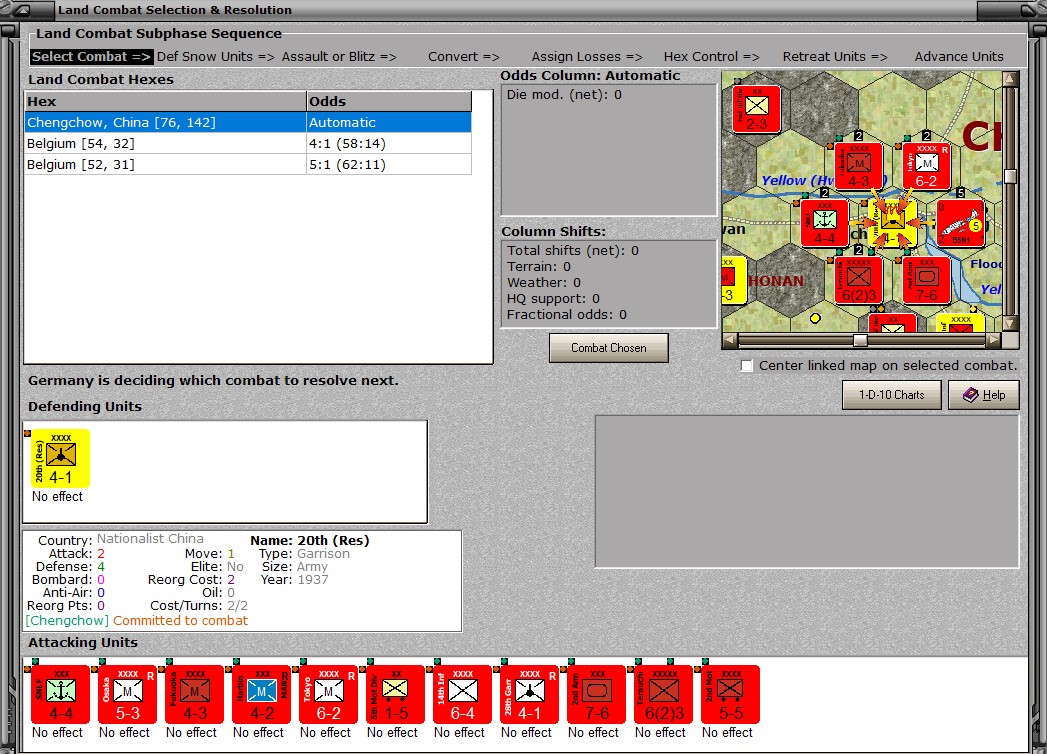Image resolution: width=1047 pixels, height=754 pixels.
Task: Select the 14th Inf 6-4 attacking unit
Action: [x=462, y=694]
